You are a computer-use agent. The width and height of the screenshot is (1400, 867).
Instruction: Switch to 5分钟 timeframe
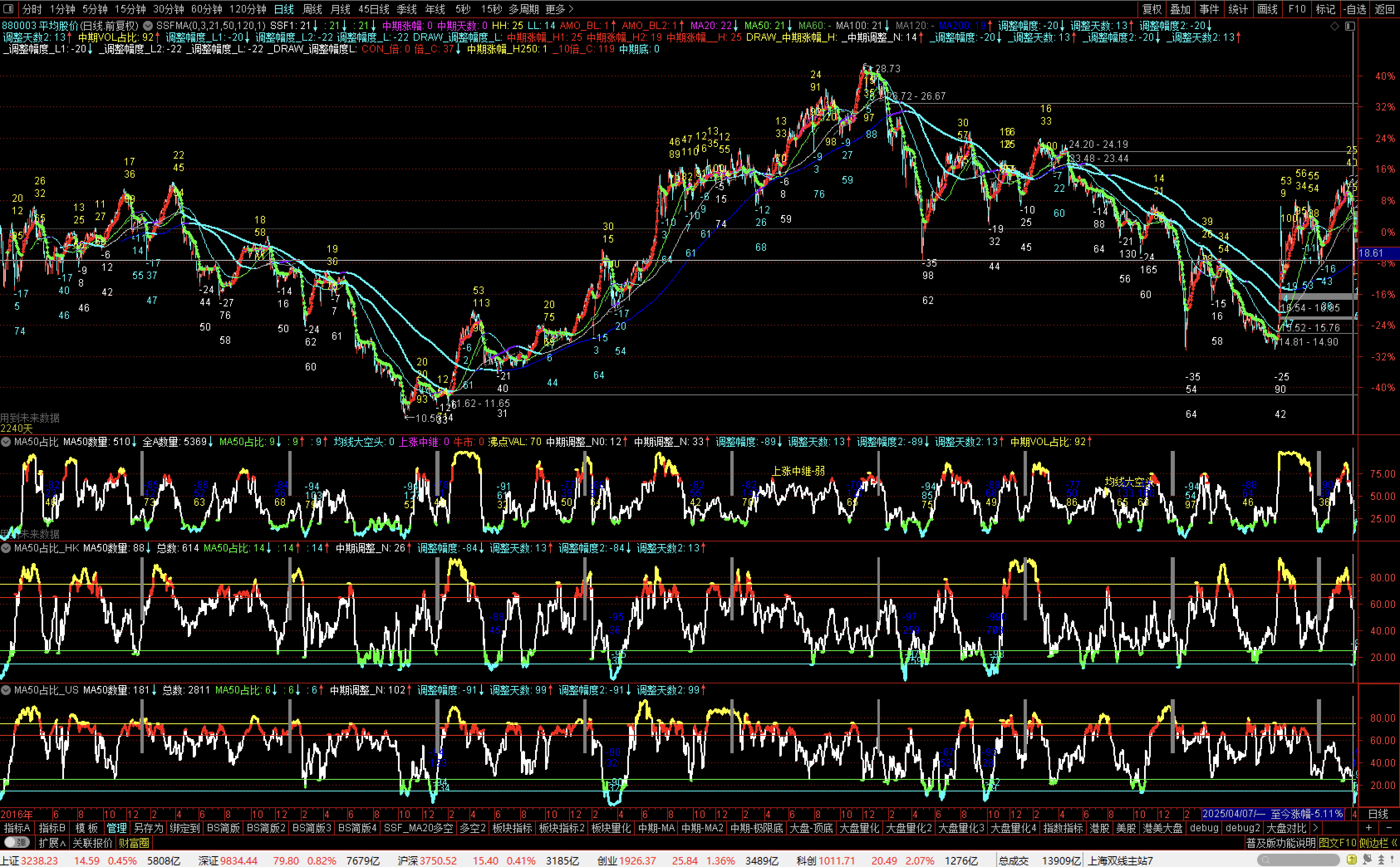[x=95, y=9]
